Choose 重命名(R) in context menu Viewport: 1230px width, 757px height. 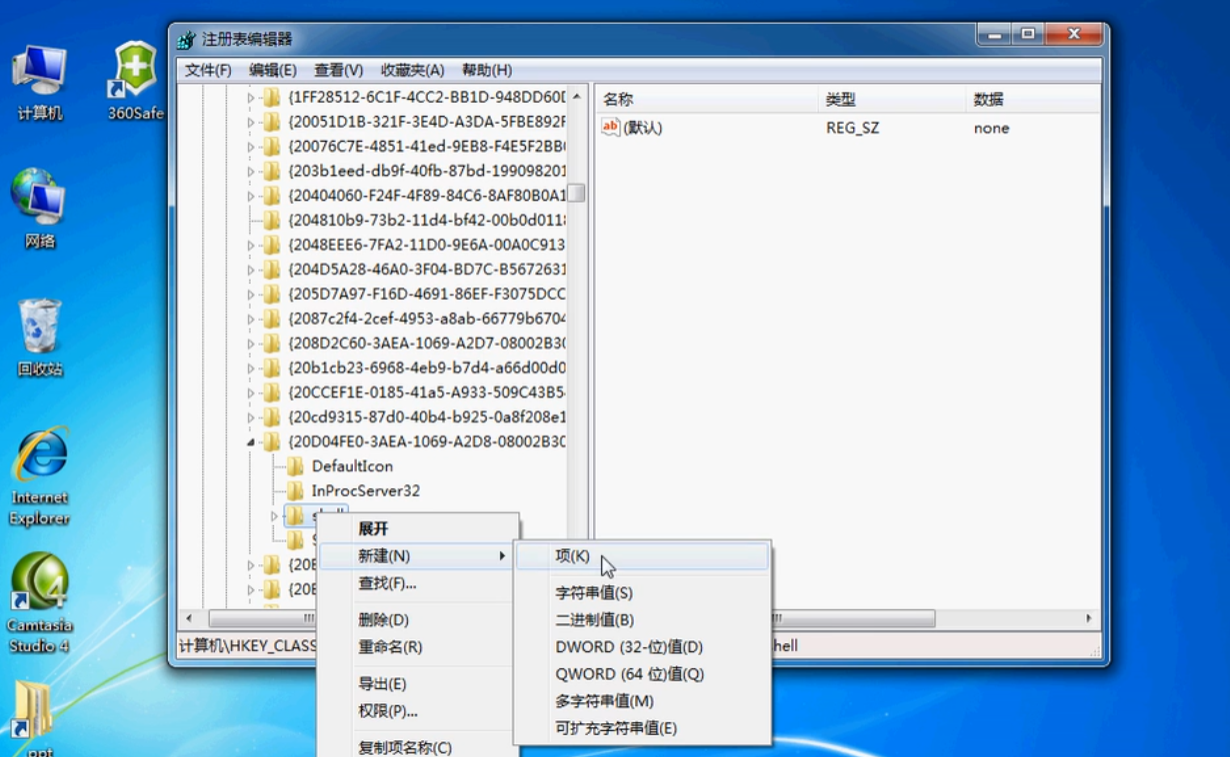(x=419, y=647)
